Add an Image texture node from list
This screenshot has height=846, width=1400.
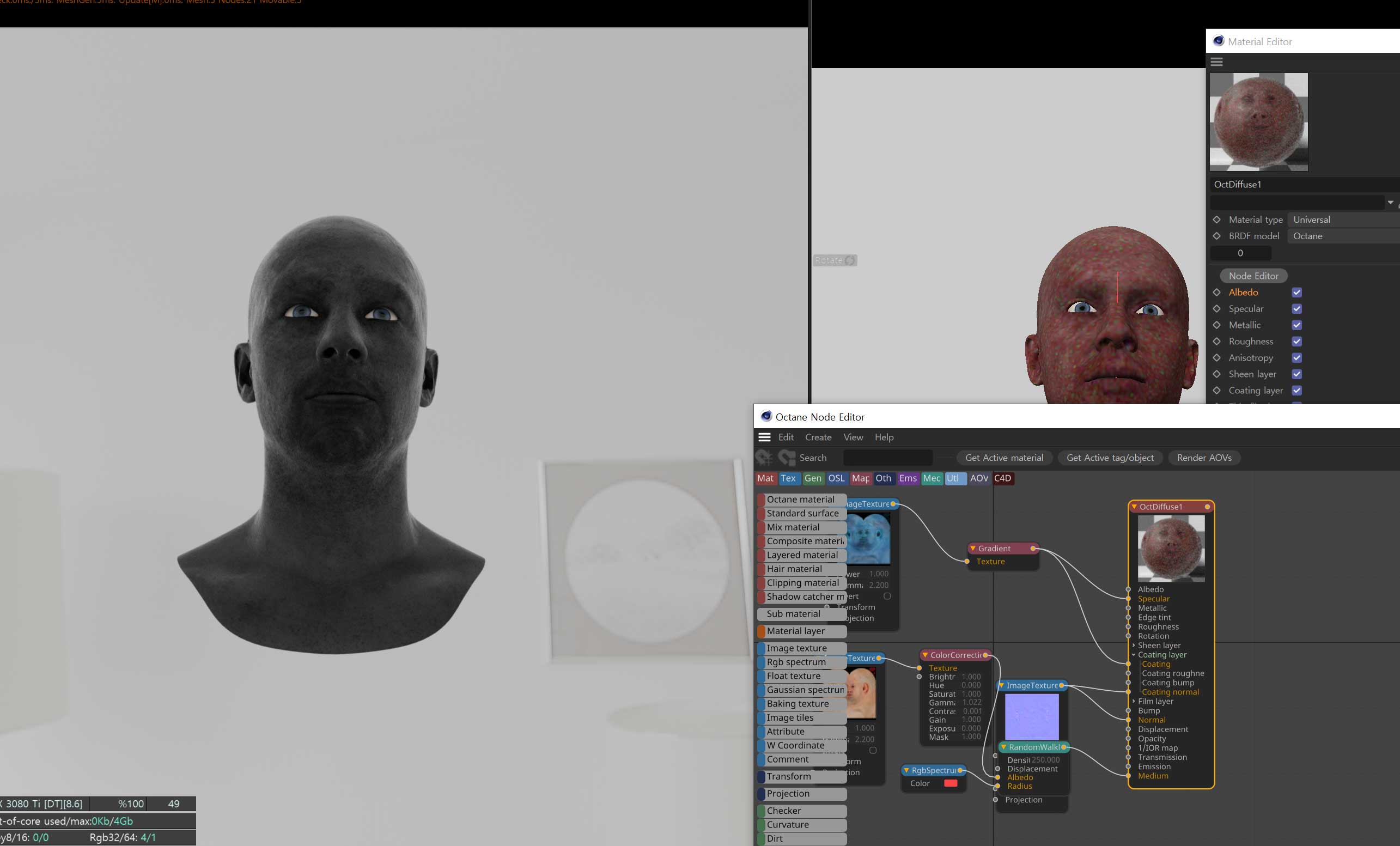802,648
